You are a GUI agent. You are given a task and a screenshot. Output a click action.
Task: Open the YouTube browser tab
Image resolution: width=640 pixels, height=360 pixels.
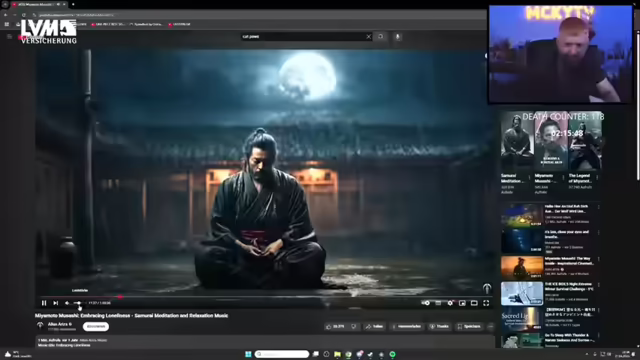(x=38, y=4)
